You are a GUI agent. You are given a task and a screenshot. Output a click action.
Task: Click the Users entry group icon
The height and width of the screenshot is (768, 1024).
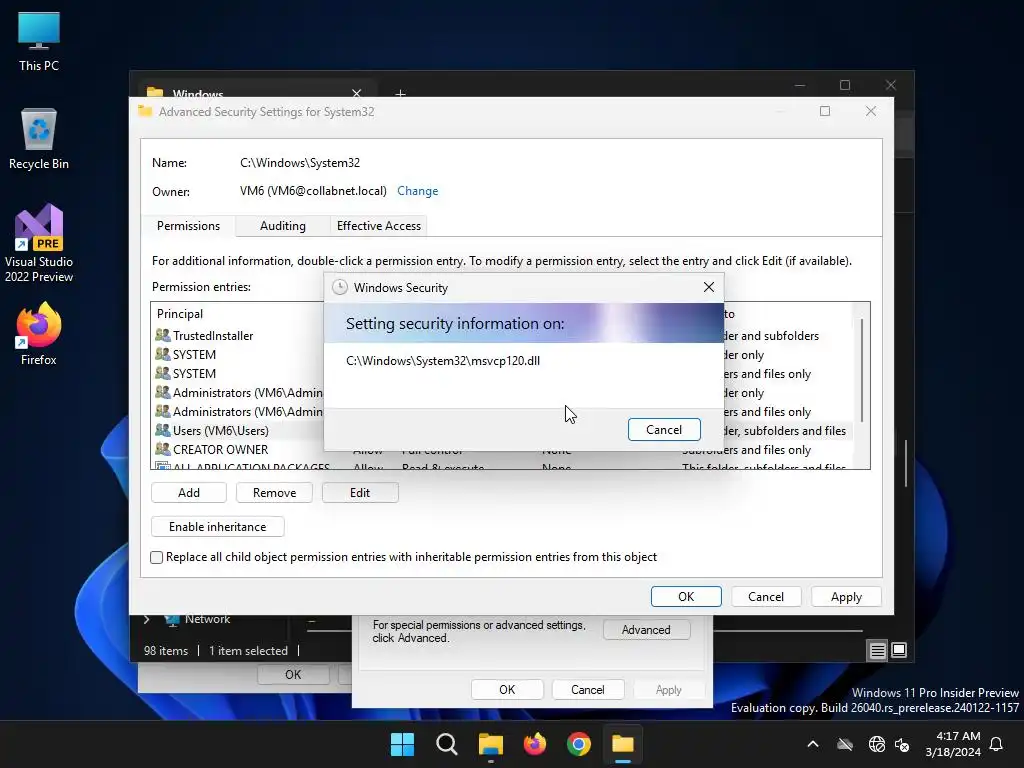coord(163,430)
